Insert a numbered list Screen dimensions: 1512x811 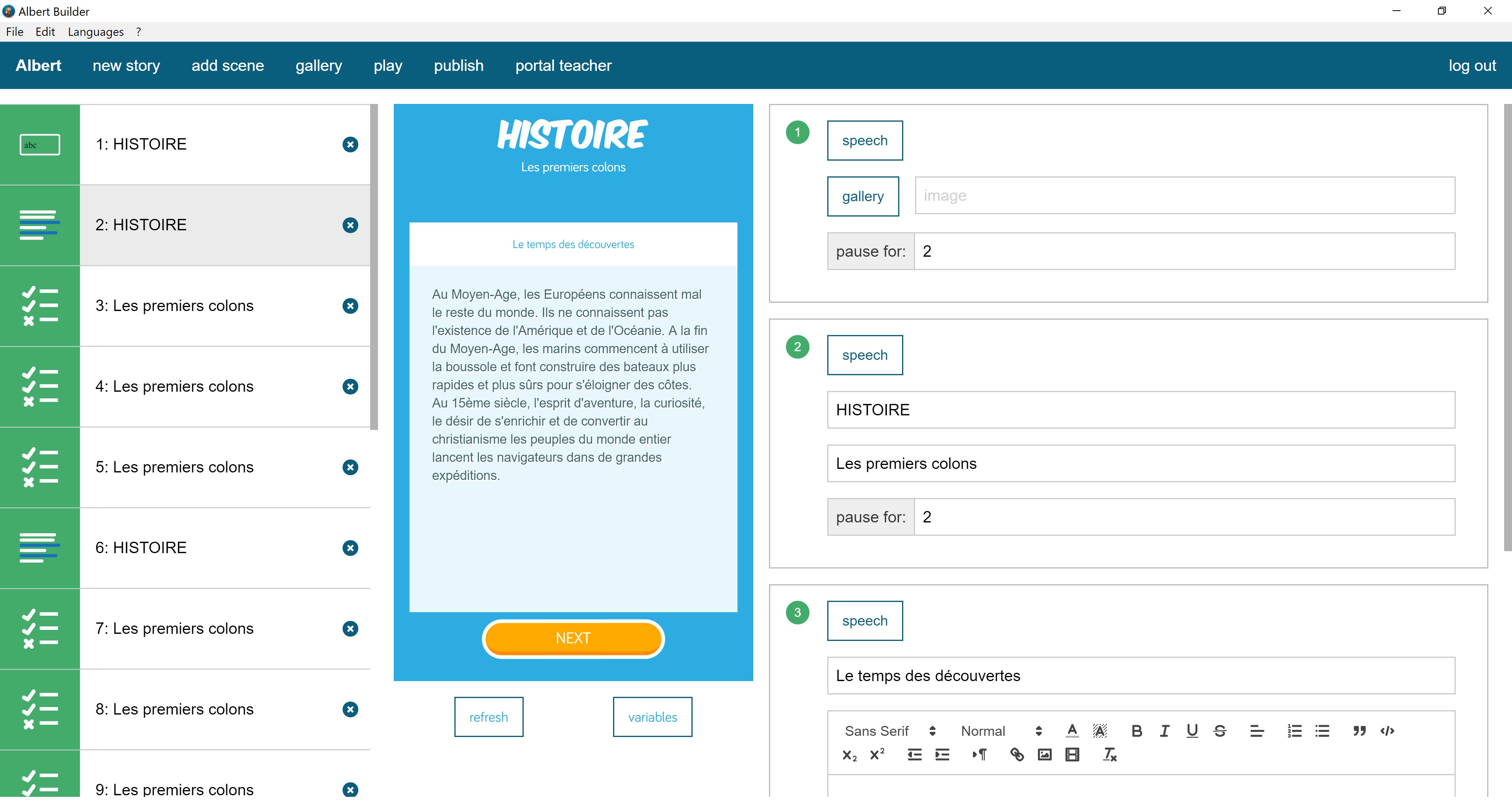(x=1294, y=731)
